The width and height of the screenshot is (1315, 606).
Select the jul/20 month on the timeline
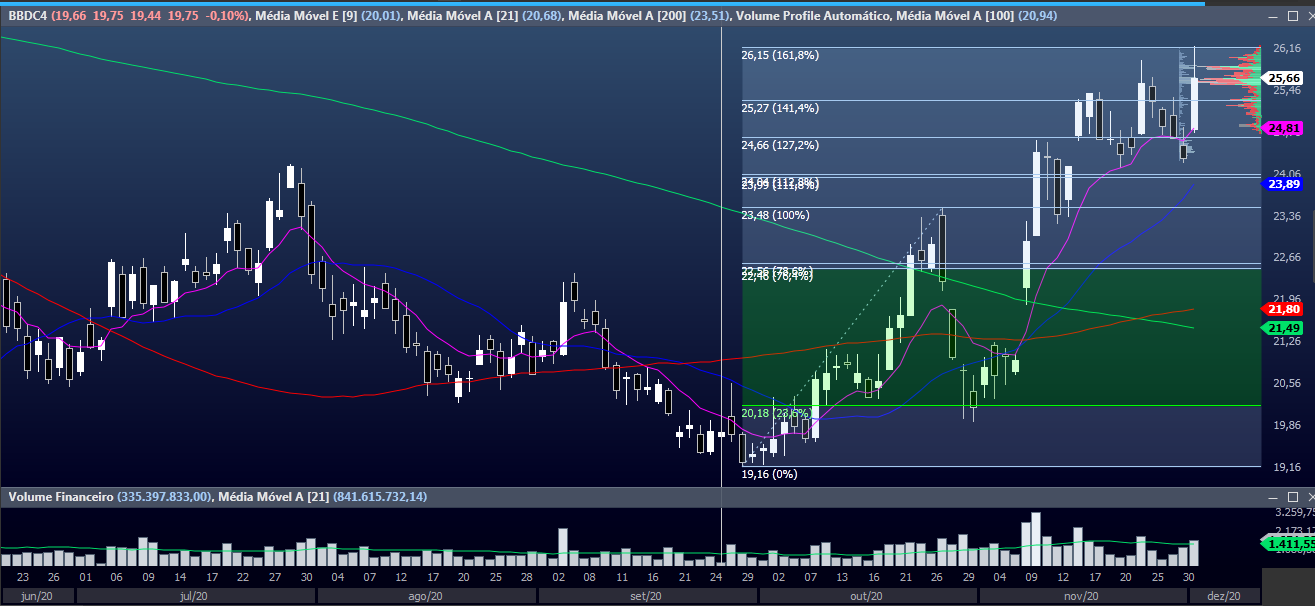coord(194,596)
